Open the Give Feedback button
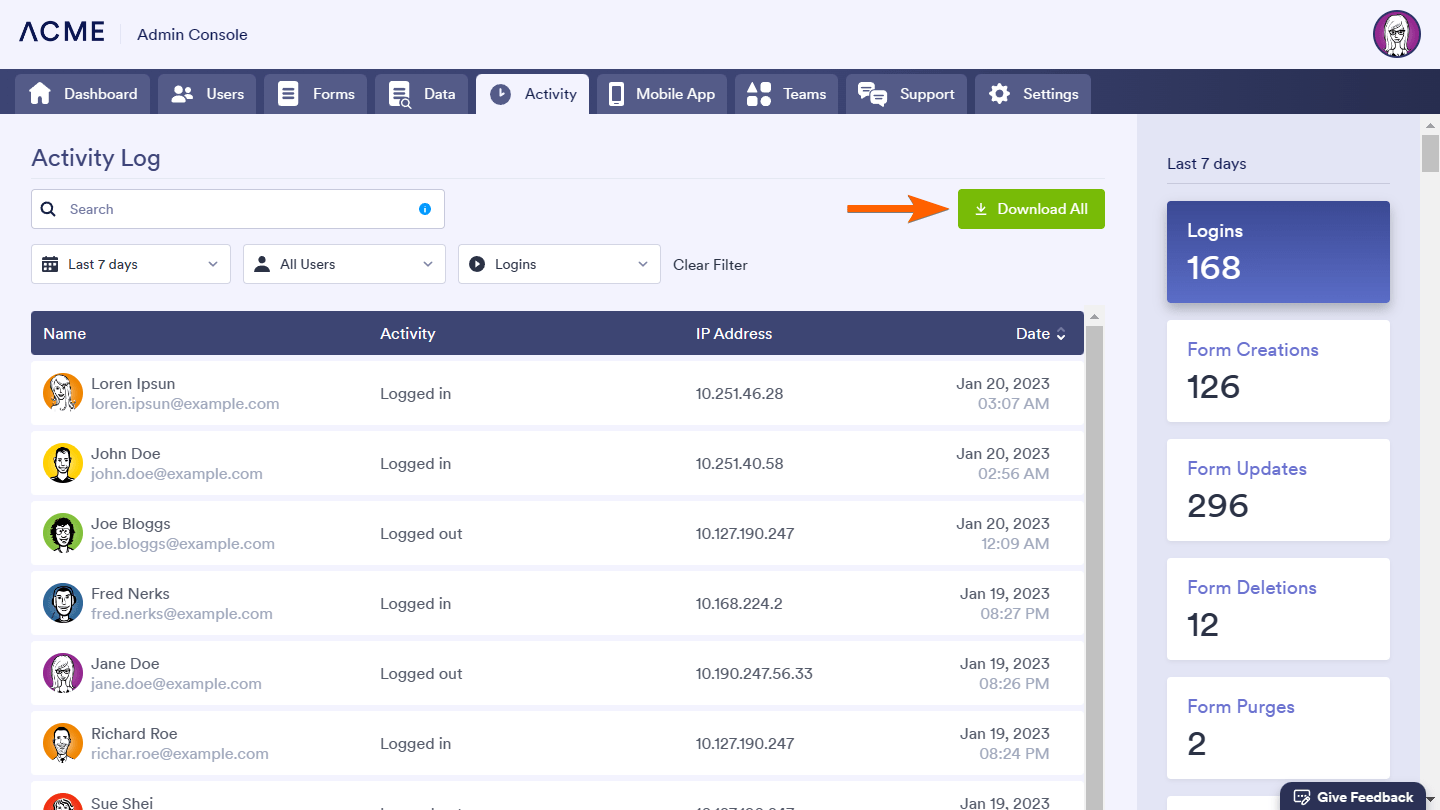This screenshot has width=1440, height=810. point(1353,797)
